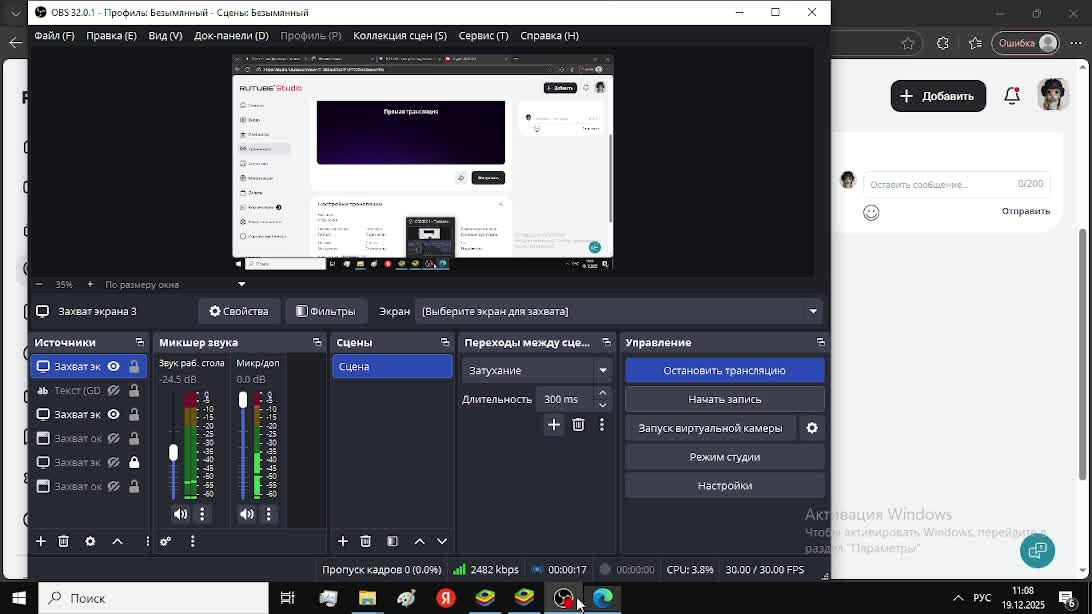Move selected source up in Источники

pyautogui.click(x=117, y=541)
